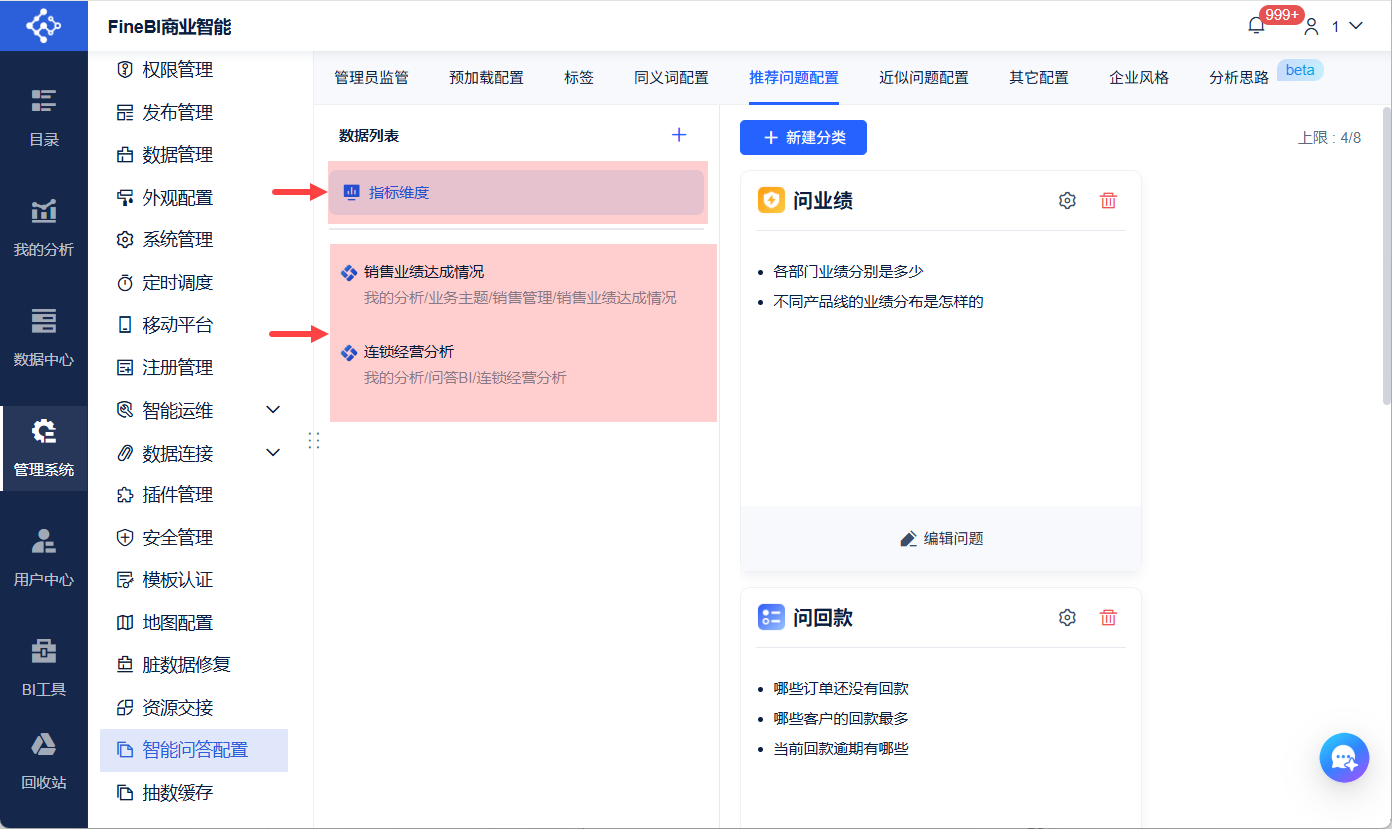Select 销售业绩达成情况 in the data list
Viewport: 1392px width, 829px height.
click(x=424, y=272)
